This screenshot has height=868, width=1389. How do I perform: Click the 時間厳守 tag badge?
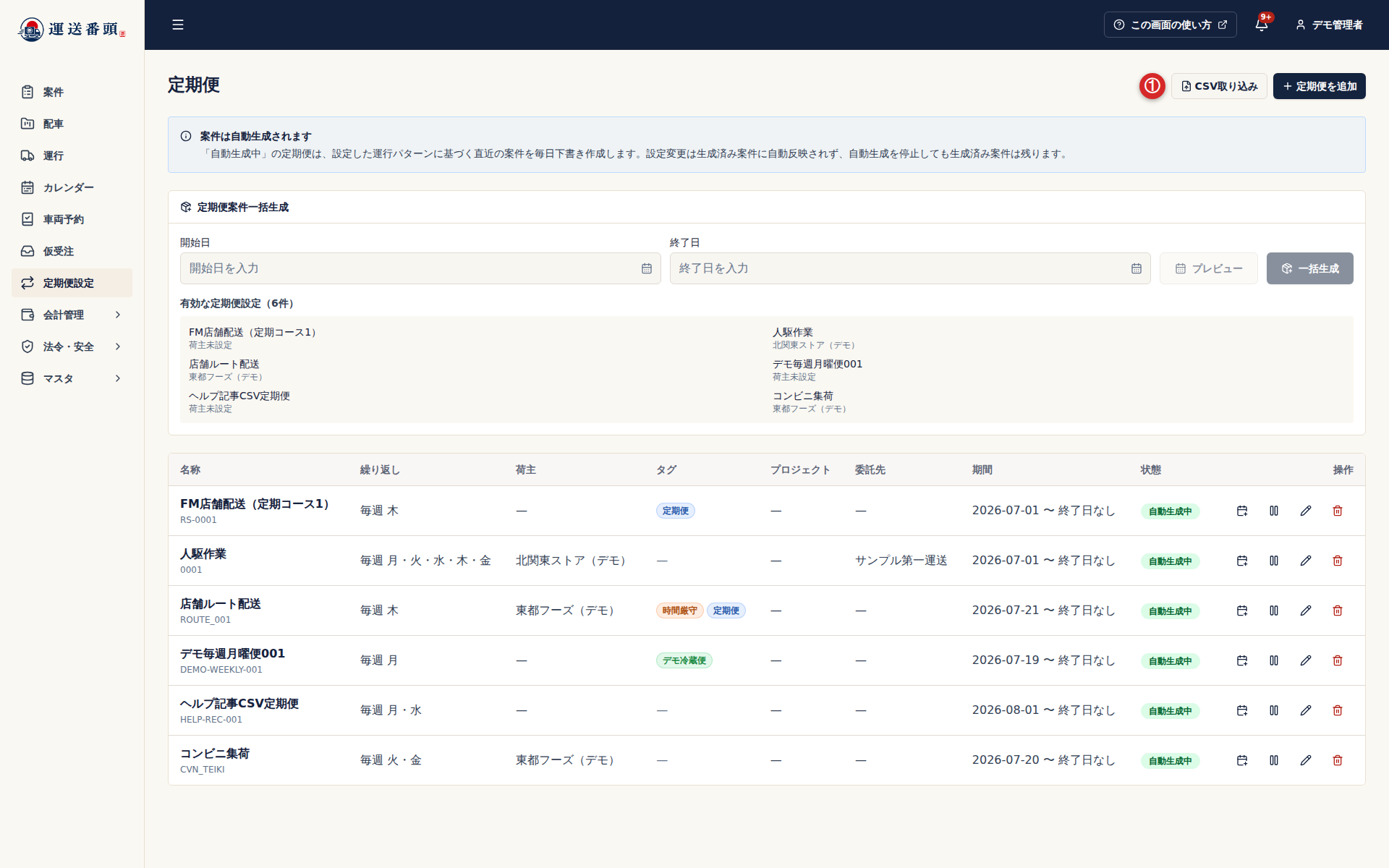[679, 610]
